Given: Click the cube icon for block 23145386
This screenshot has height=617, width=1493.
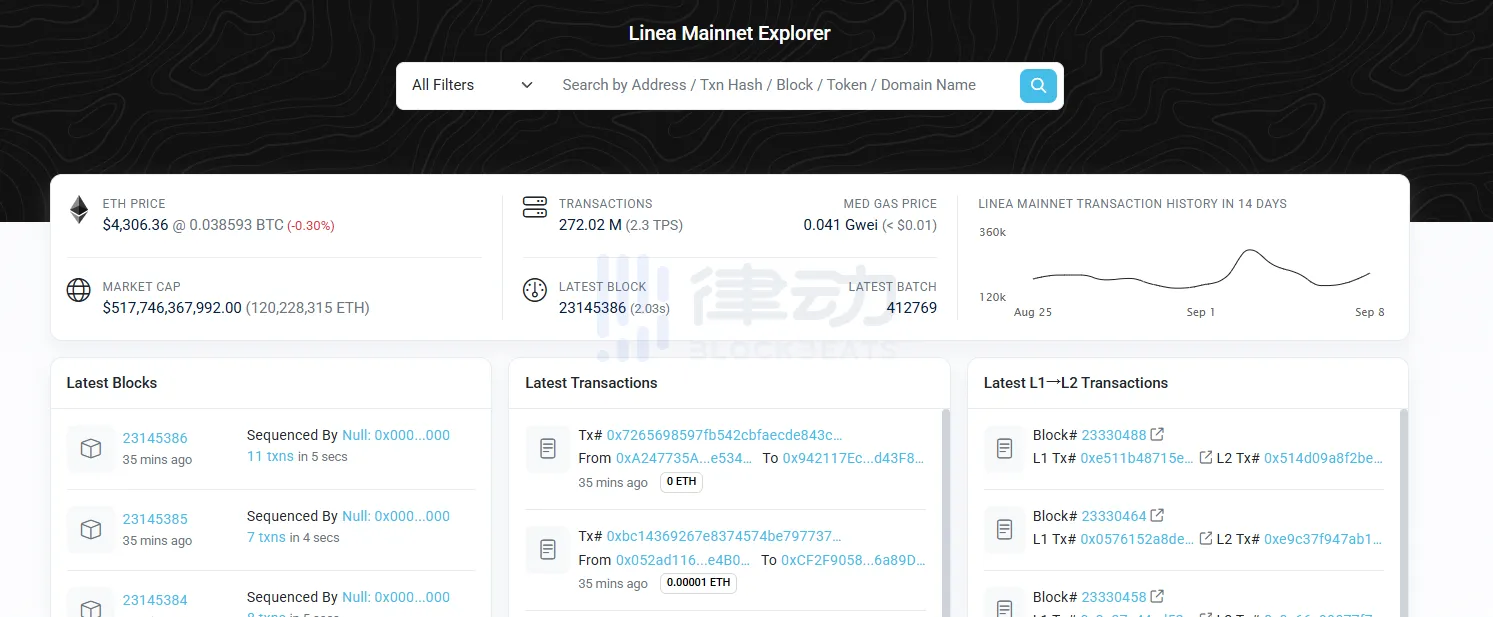Looking at the screenshot, I should 91,449.
